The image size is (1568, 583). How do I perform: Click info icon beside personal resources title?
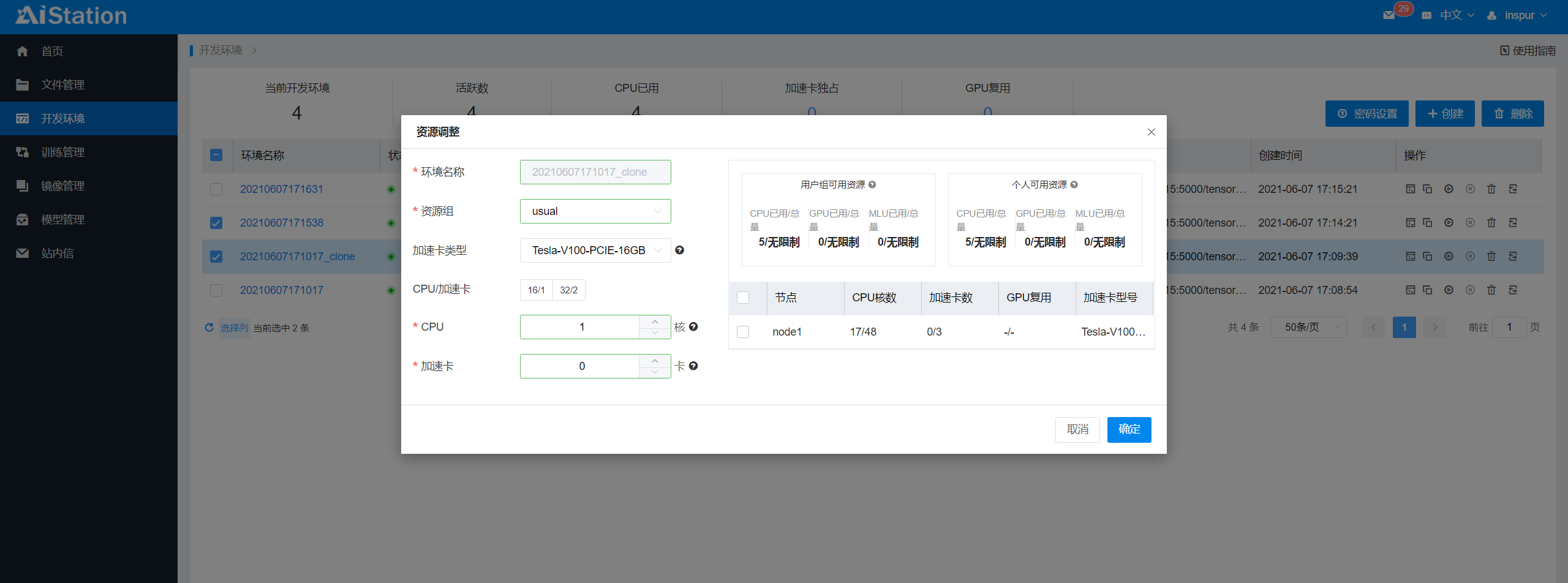(1074, 185)
